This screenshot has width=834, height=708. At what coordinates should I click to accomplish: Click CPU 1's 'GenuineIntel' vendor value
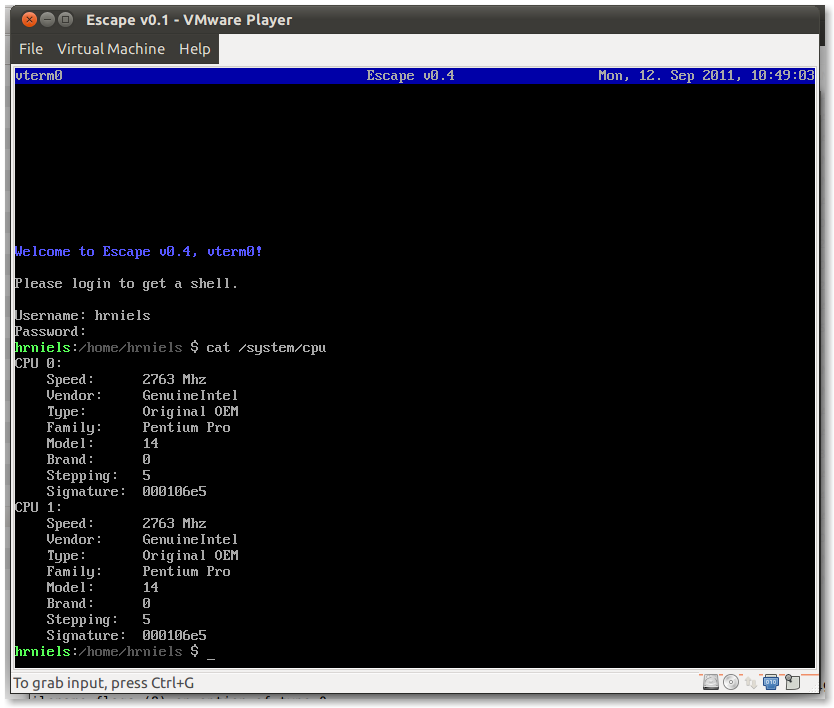point(190,539)
